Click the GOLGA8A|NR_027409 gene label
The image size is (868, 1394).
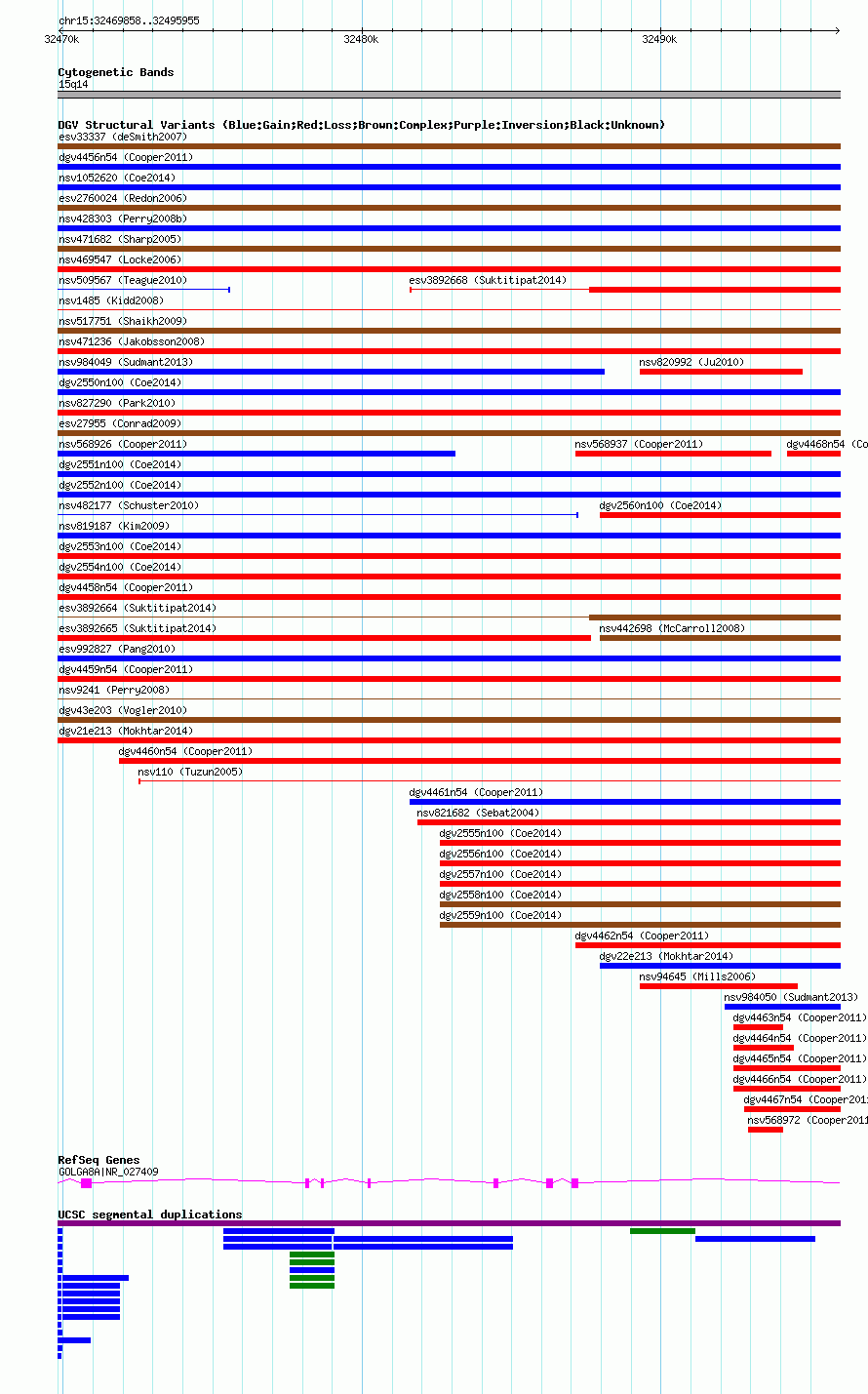click(108, 1173)
